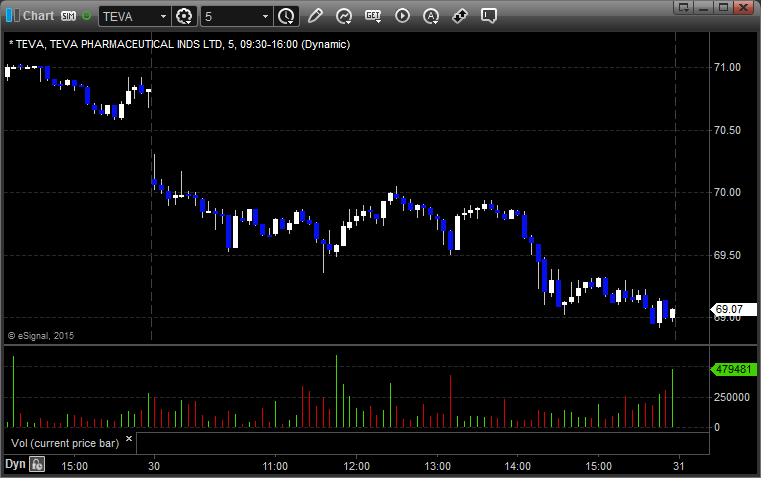Screen dimensions: 761x478
Task: Maximize the chart window
Action: pyautogui.click(x=723, y=7)
